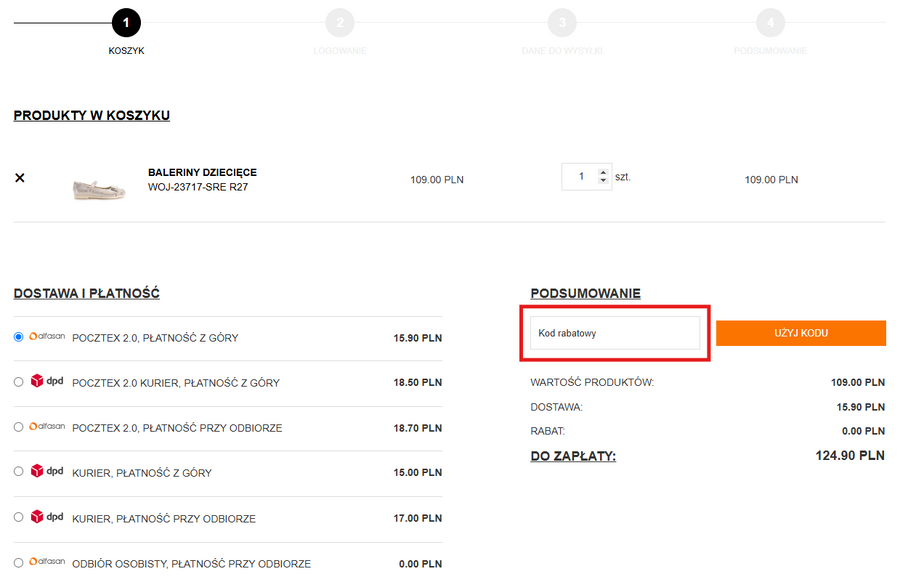Open the Baleriny Dziecięce product link
The width and height of the screenshot is (900, 580).
click(202, 172)
